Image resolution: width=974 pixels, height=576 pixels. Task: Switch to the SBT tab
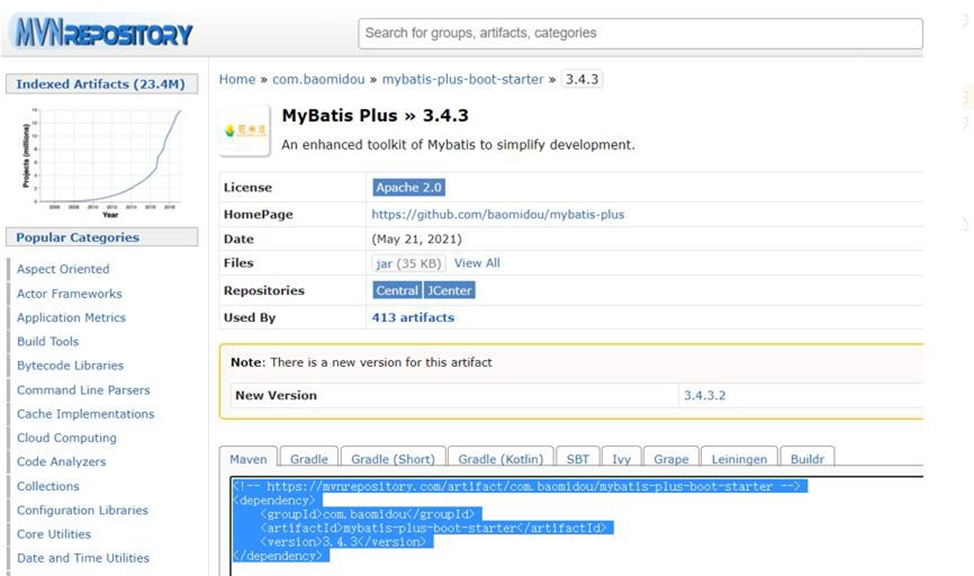(x=578, y=459)
